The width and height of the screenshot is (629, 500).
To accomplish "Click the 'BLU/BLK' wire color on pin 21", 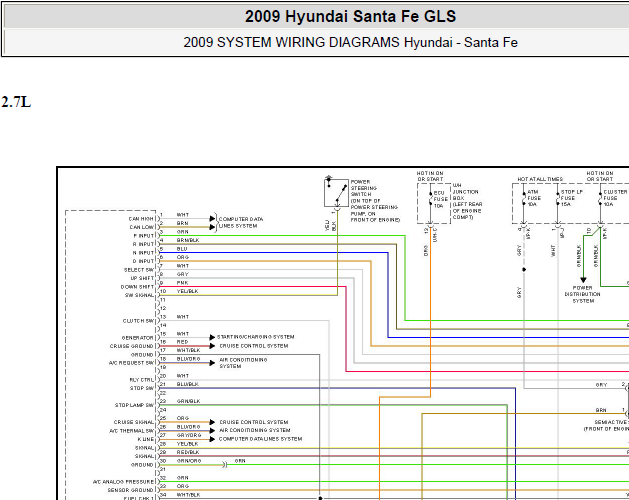I will (x=188, y=384).
